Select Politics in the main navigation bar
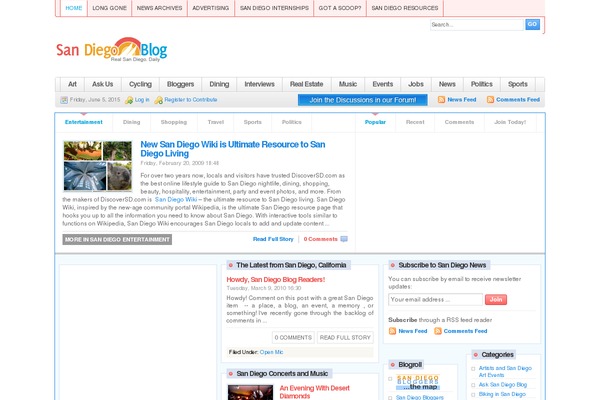 482,84
